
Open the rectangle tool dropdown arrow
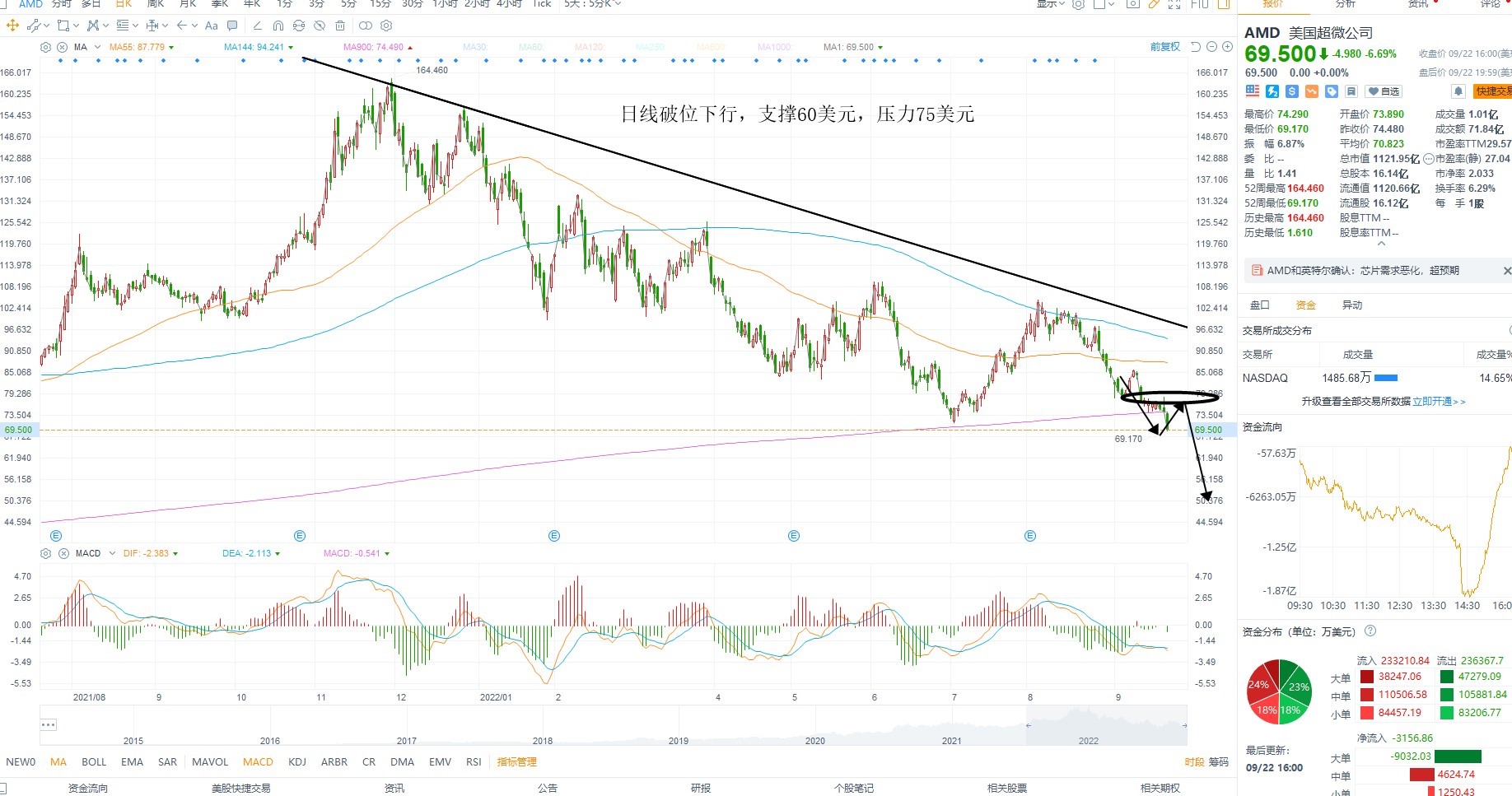coord(76,26)
